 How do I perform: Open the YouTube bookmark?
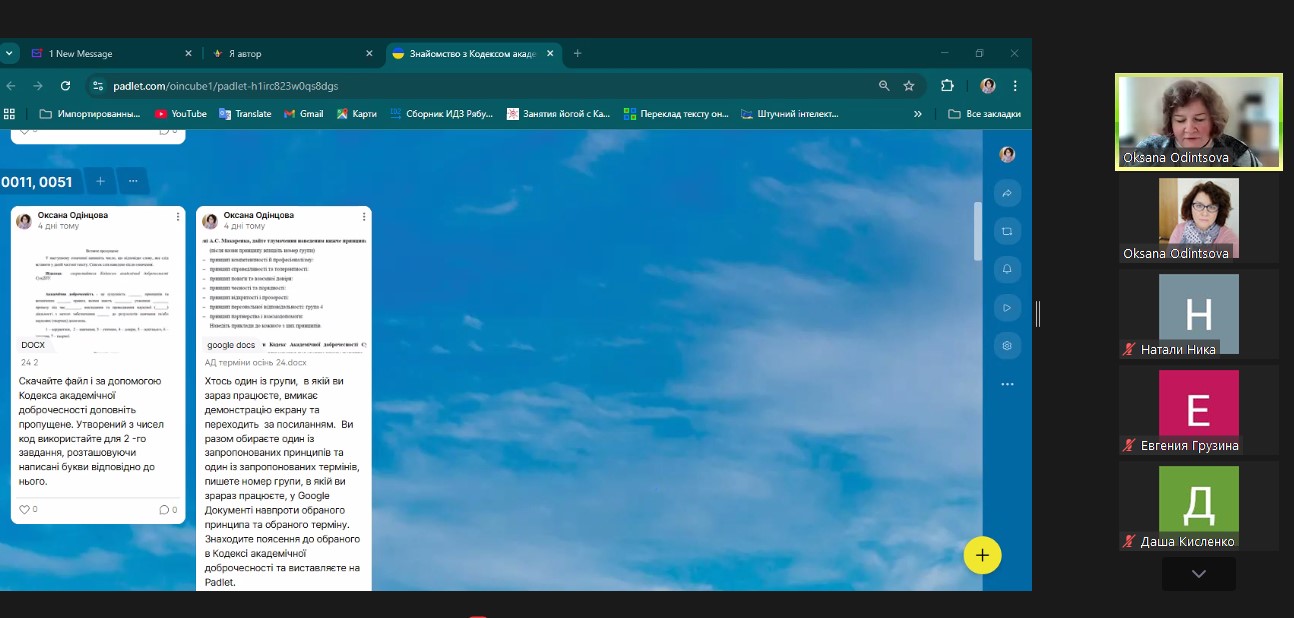[181, 114]
